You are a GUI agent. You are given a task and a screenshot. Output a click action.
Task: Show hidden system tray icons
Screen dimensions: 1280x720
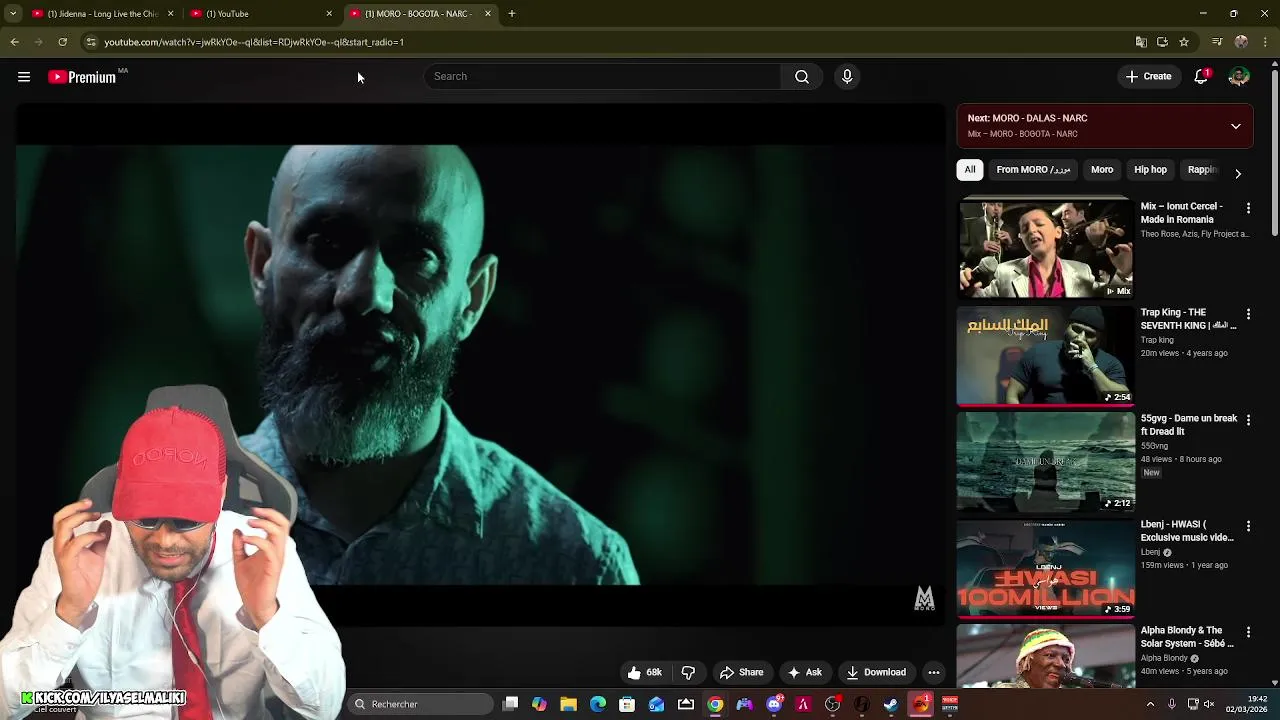click(x=1150, y=704)
